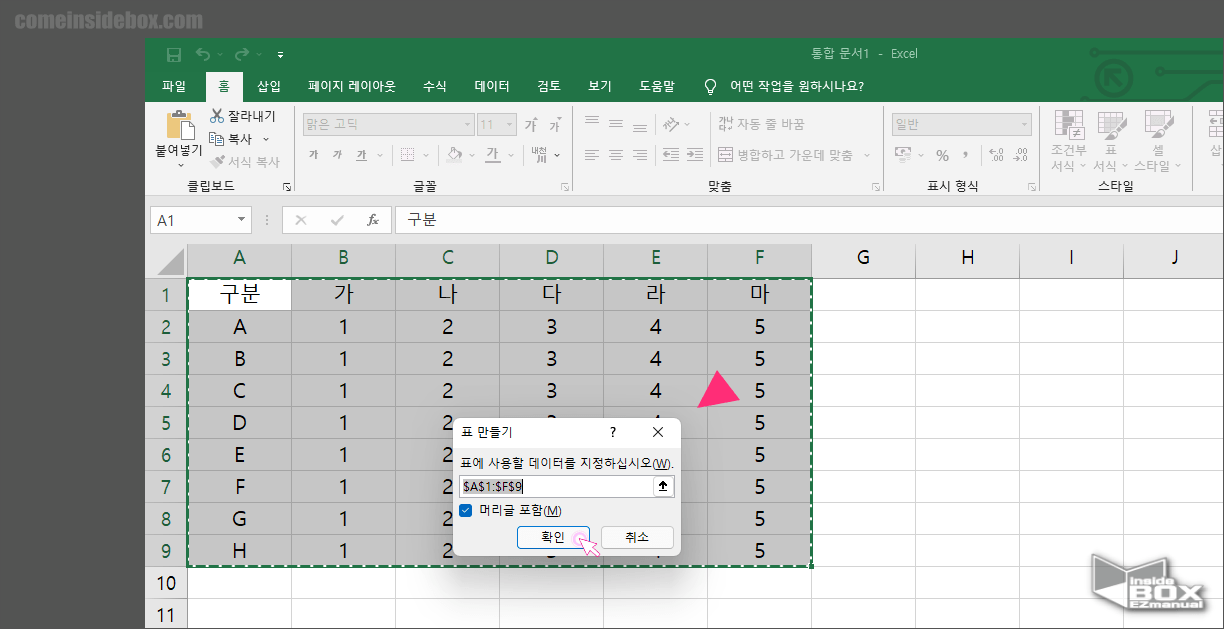1224x629 pixels.
Task: Click the fill color bucket icon
Action: 454,155
